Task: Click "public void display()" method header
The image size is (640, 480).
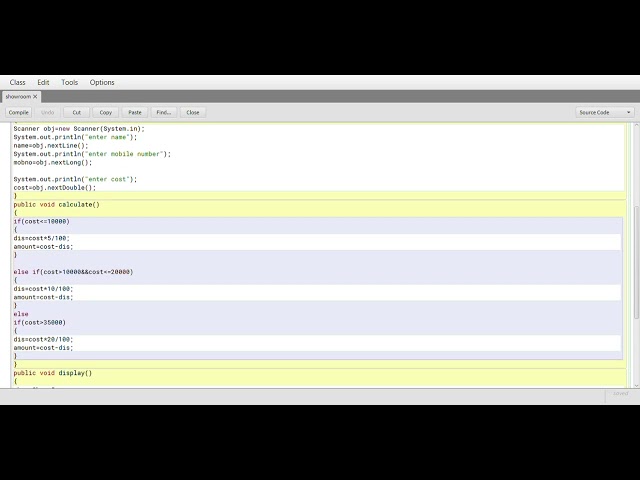Action: [53, 373]
